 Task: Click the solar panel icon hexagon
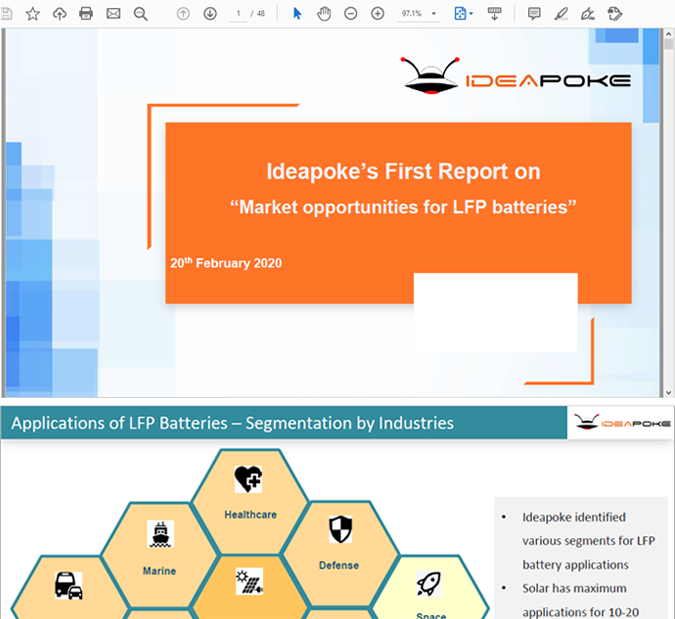[x=249, y=582]
